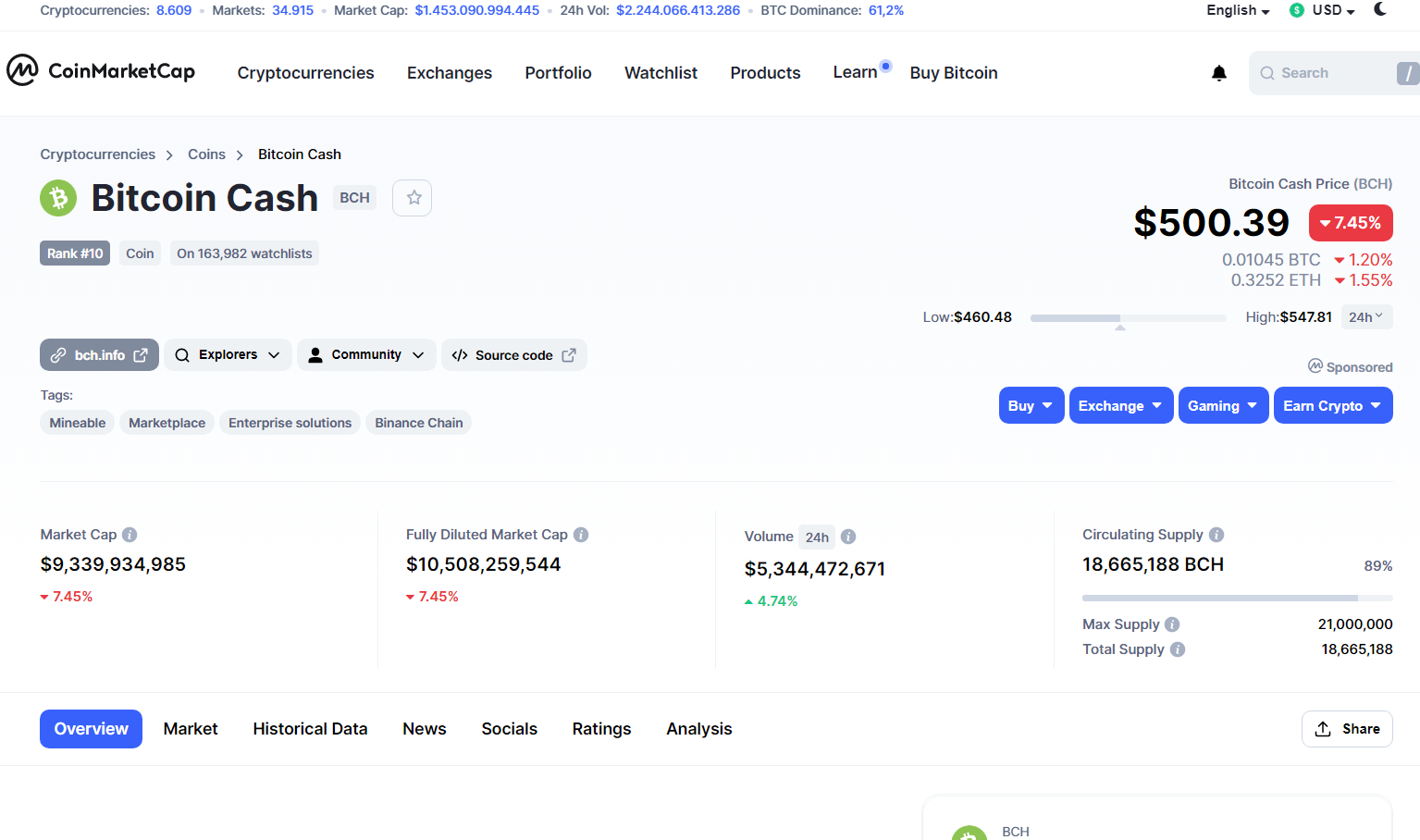Show Circulating Supply info icon
This screenshot has width=1420, height=840.
1216,535
